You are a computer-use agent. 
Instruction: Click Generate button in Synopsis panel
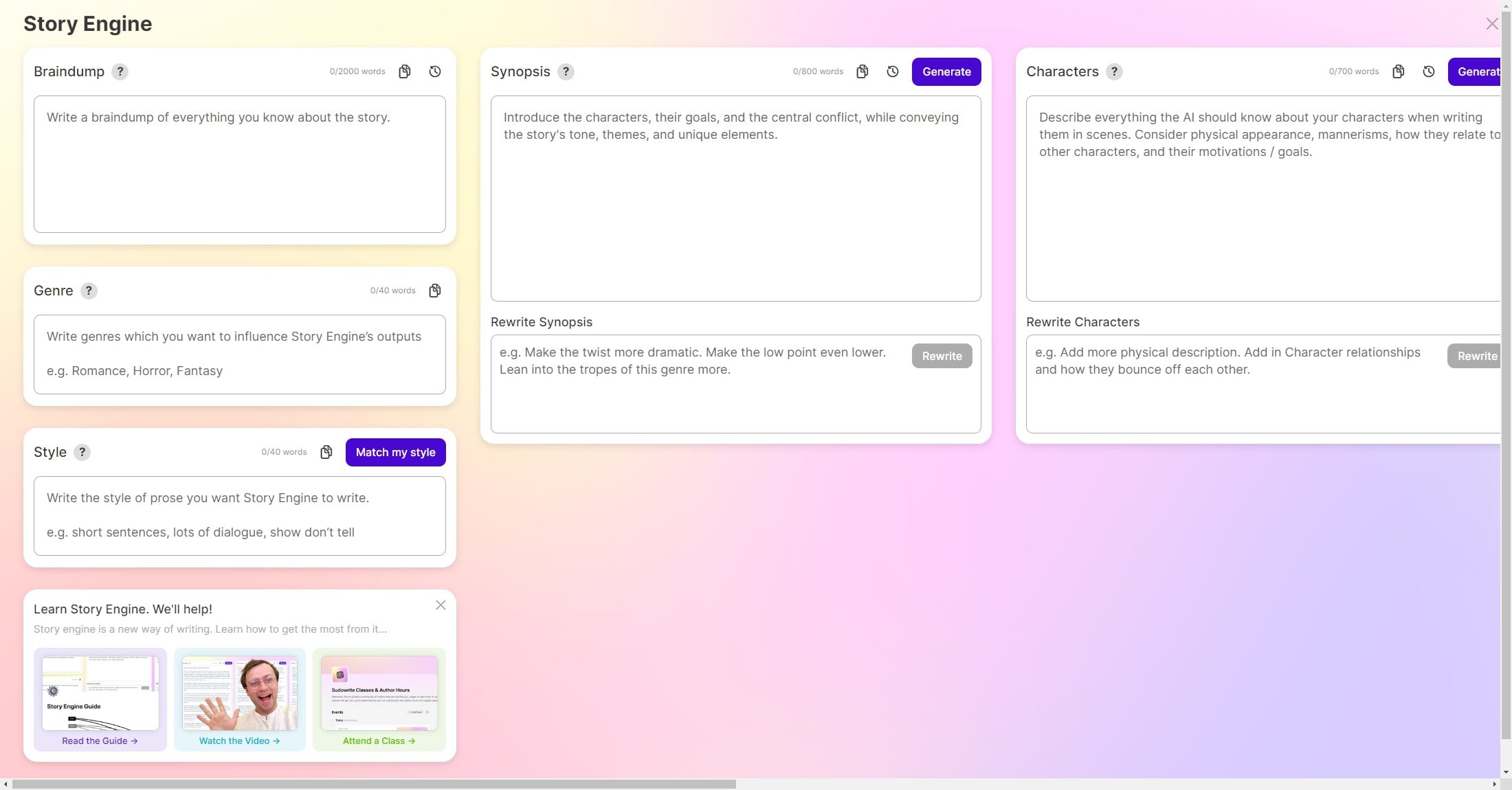945,71
